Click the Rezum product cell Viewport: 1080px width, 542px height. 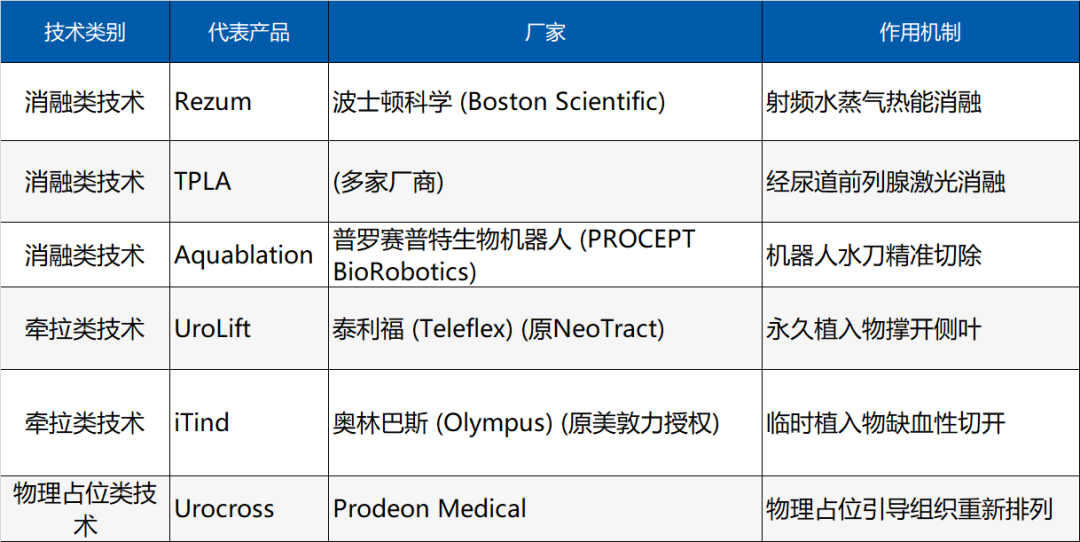249,102
